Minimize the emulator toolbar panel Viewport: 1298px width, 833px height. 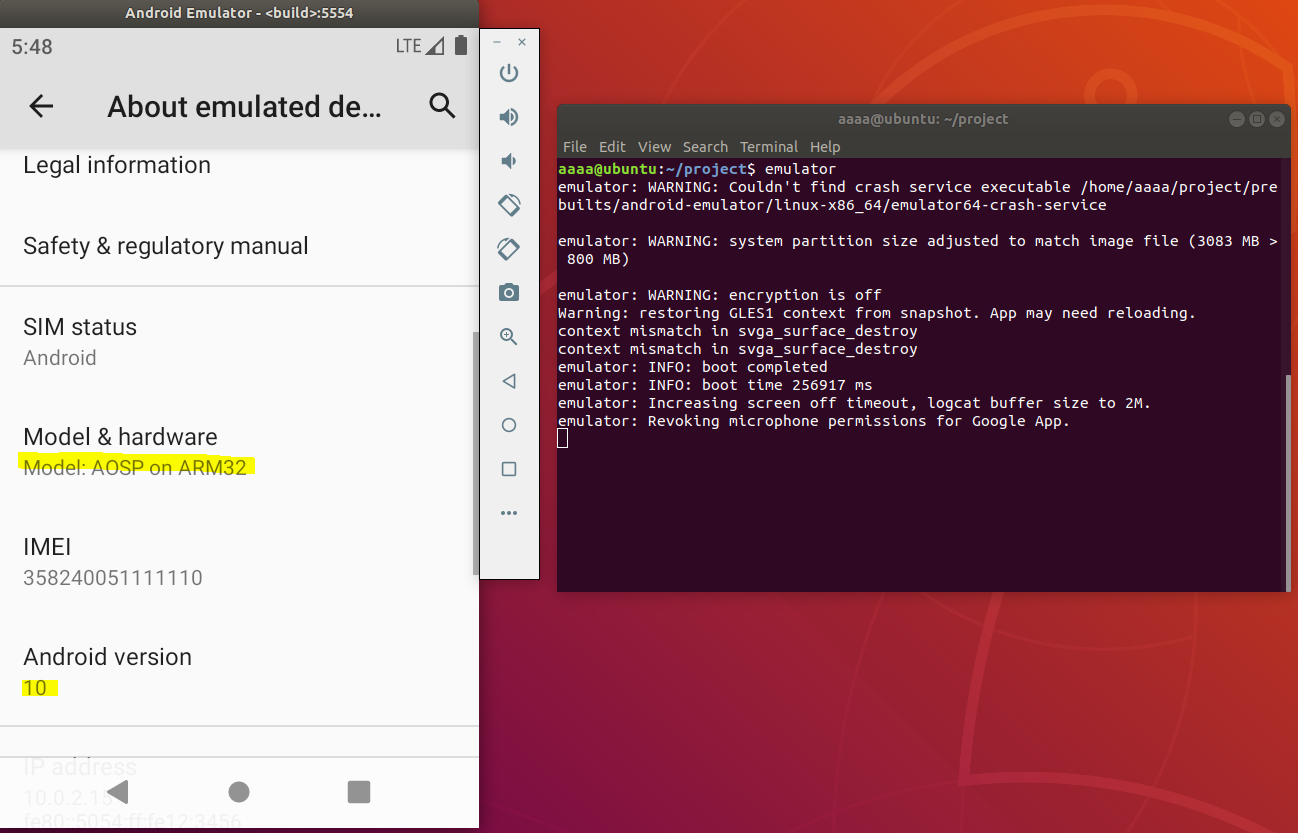pyautogui.click(x=498, y=43)
